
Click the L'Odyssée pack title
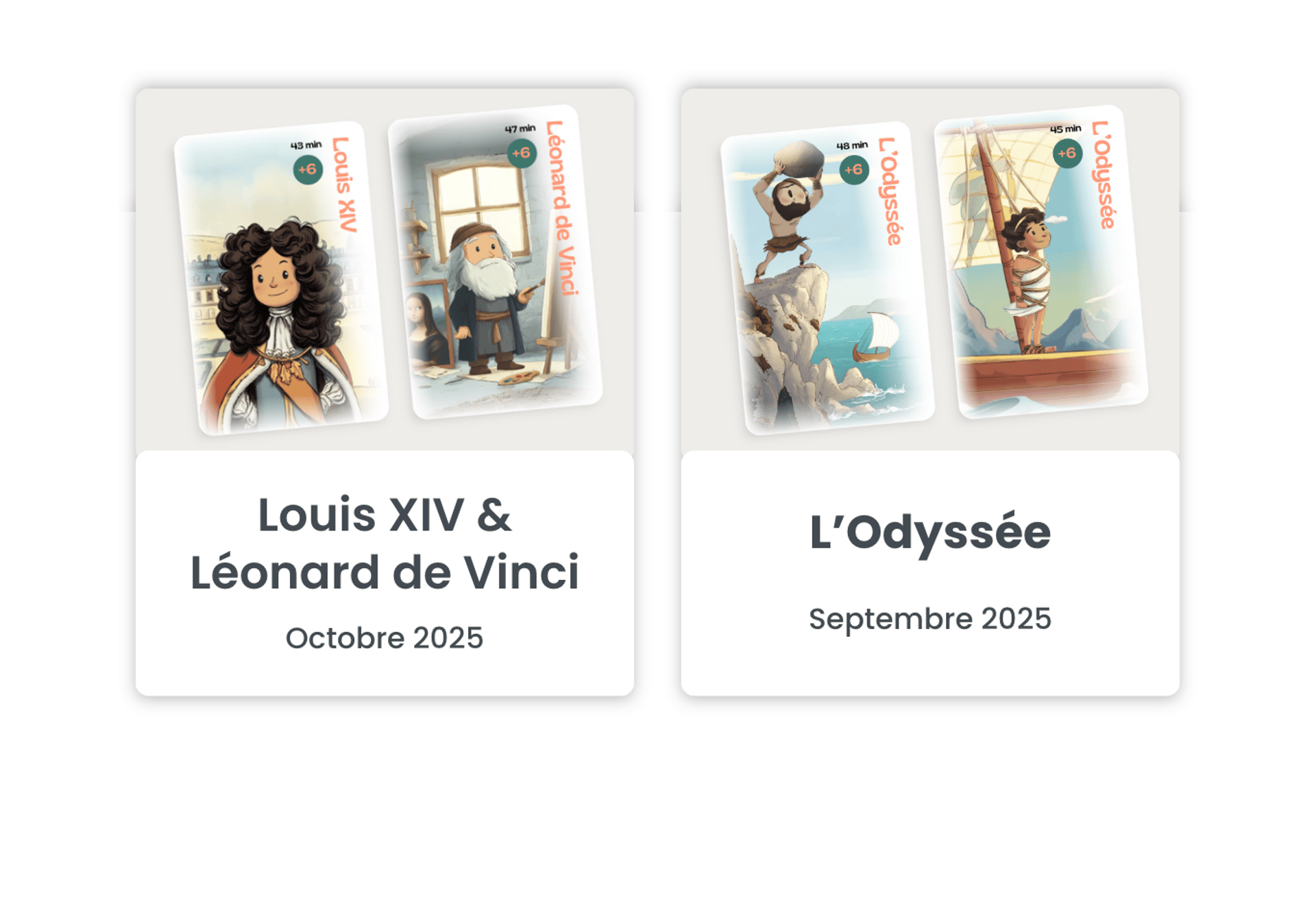click(x=930, y=533)
